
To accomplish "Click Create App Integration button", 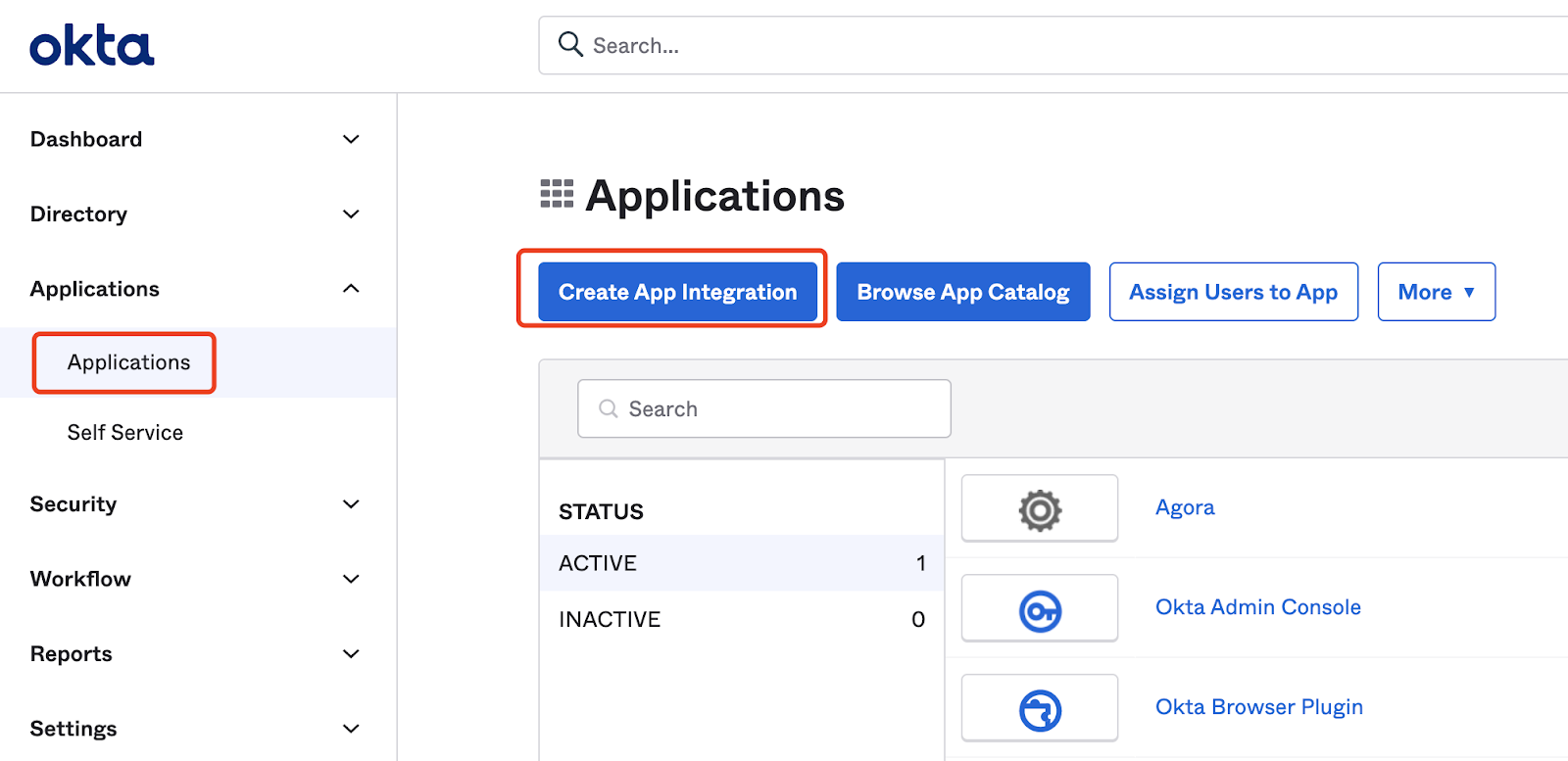I will coord(677,292).
